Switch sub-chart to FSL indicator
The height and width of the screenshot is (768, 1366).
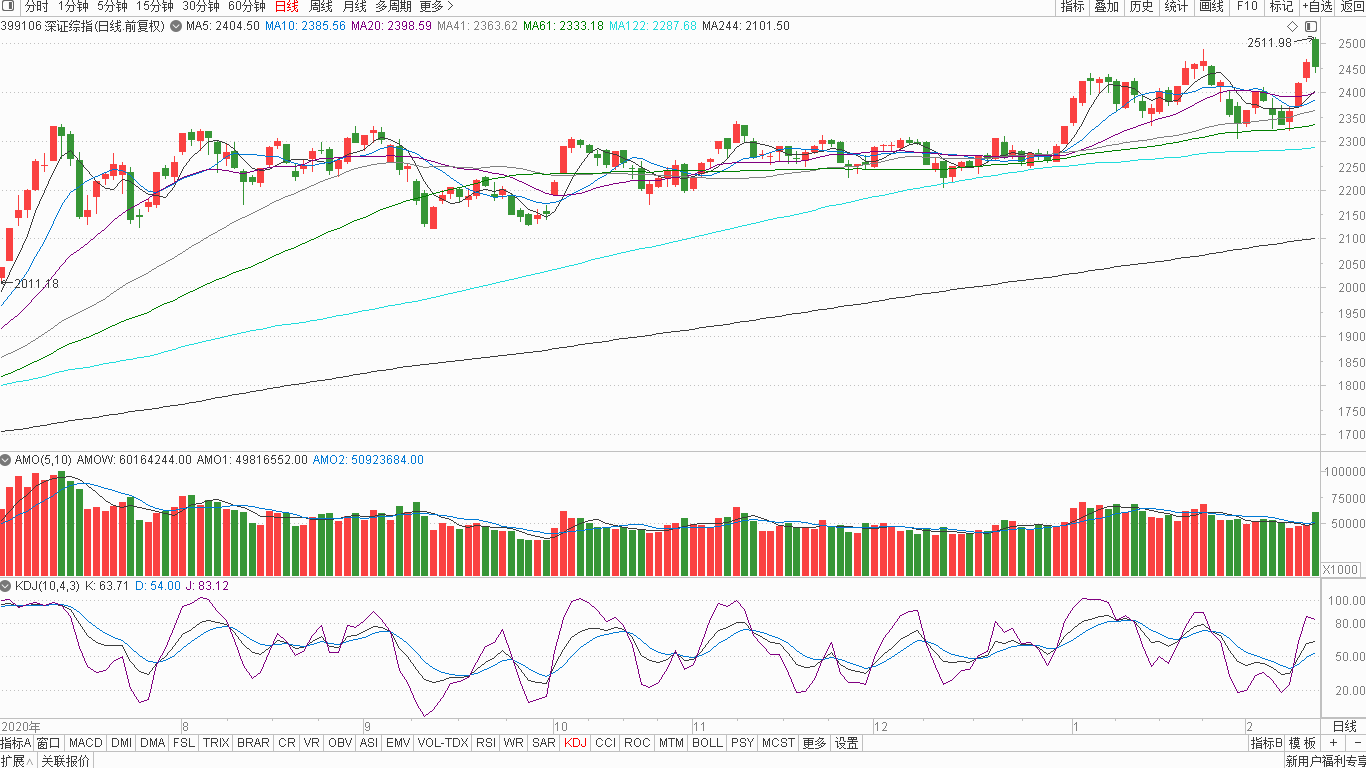[x=184, y=743]
